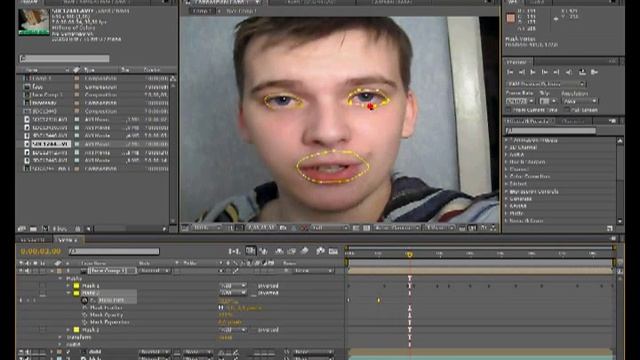
Task: Click red mask vertex near right eye
Action: (x=370, y=107)
